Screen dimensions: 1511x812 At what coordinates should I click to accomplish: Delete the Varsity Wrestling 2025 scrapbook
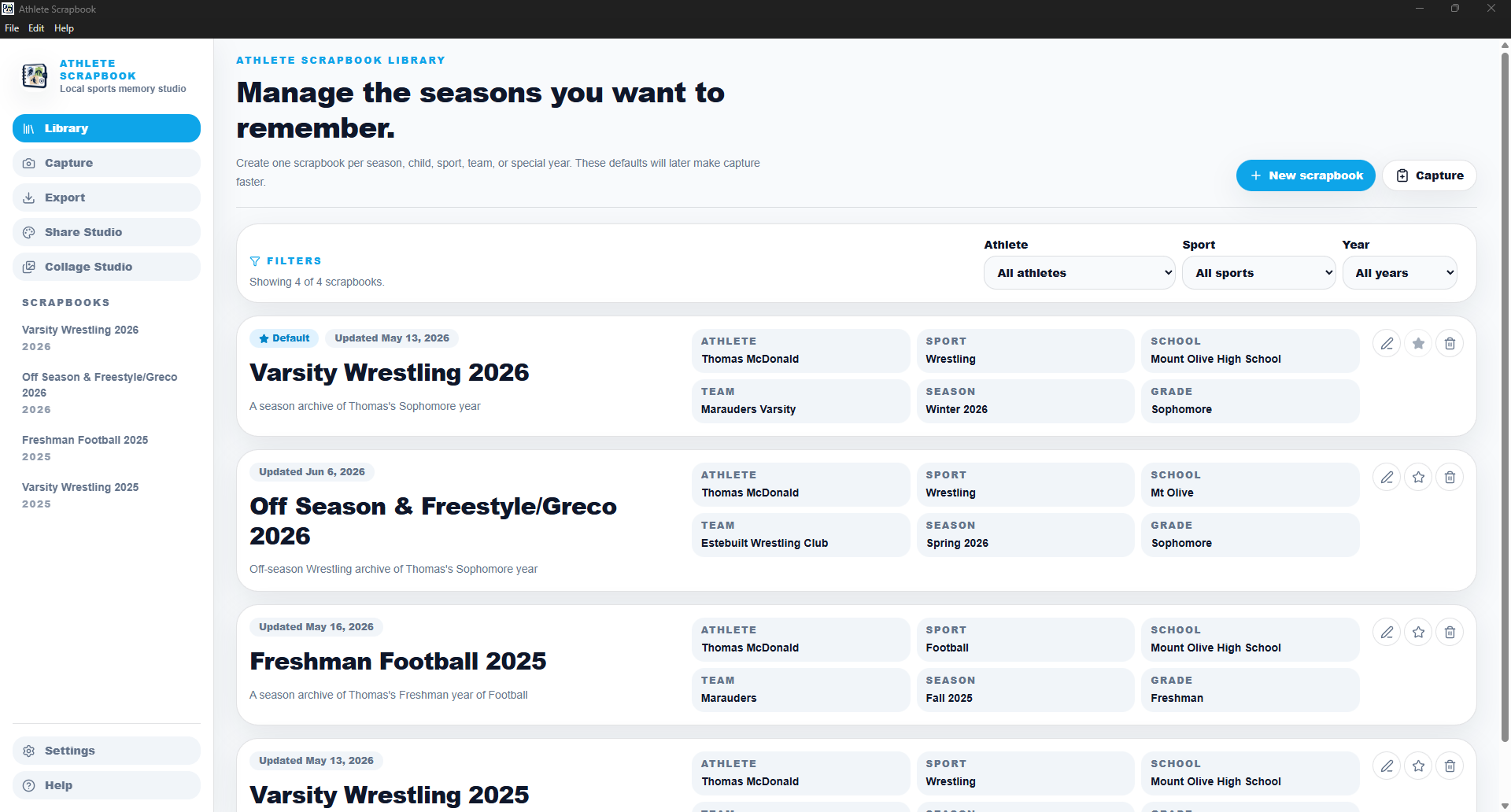point(1450,766)
